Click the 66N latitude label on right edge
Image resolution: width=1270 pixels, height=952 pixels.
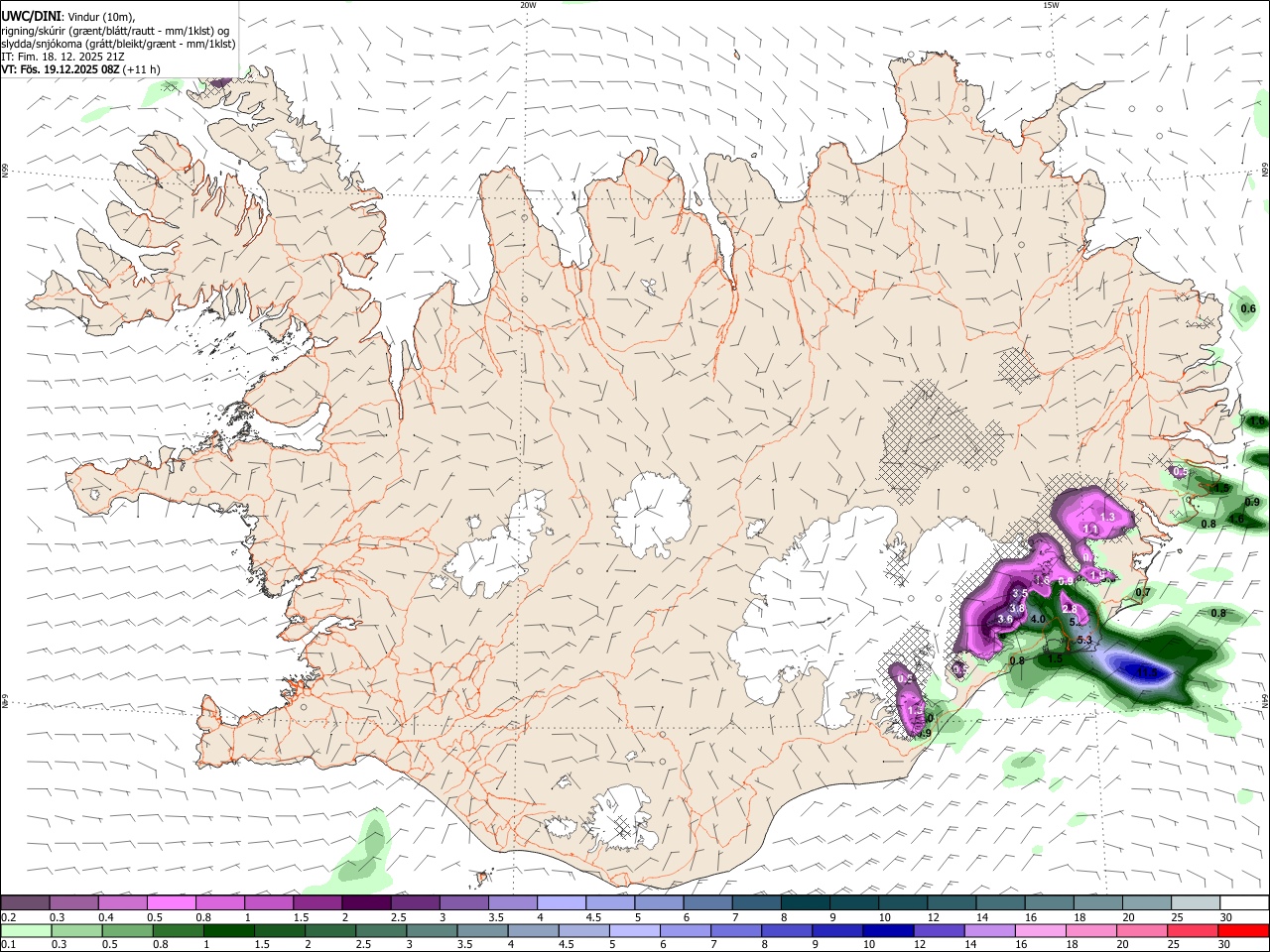pos(1265,171)
